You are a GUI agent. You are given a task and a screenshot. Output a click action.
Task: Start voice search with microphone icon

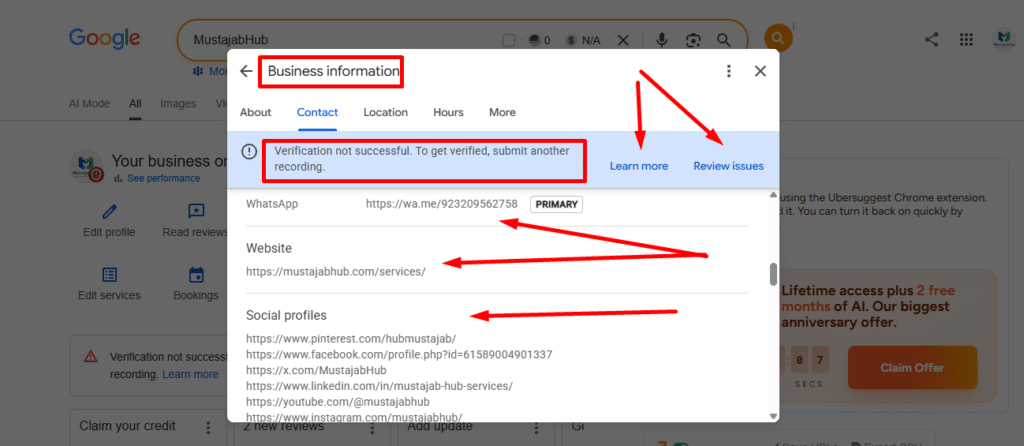[662, 40]
